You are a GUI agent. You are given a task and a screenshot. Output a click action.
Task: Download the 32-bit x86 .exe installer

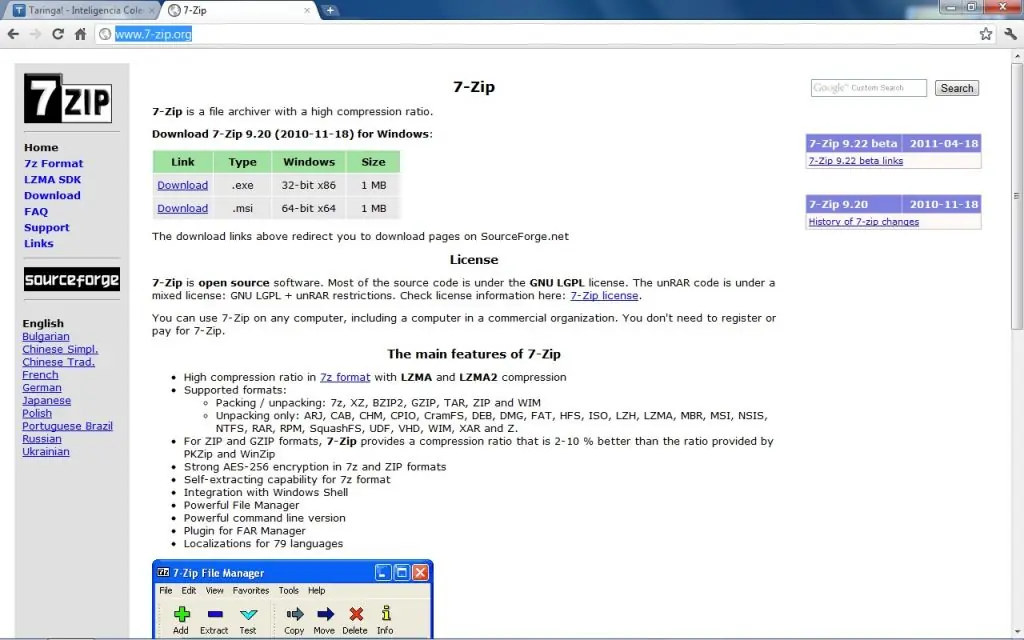[182, 185]
